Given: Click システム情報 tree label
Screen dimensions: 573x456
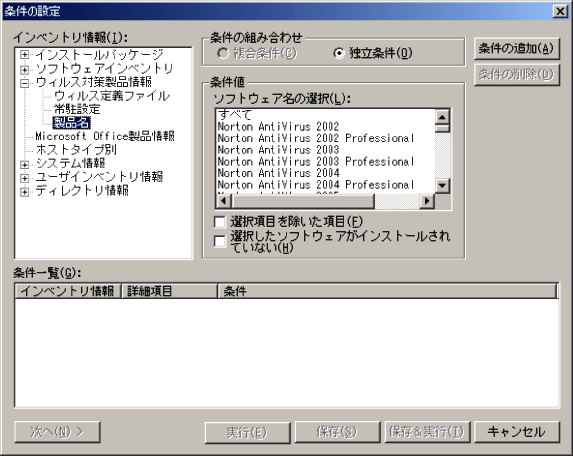Looking at the screenshot, I should 70,163.
